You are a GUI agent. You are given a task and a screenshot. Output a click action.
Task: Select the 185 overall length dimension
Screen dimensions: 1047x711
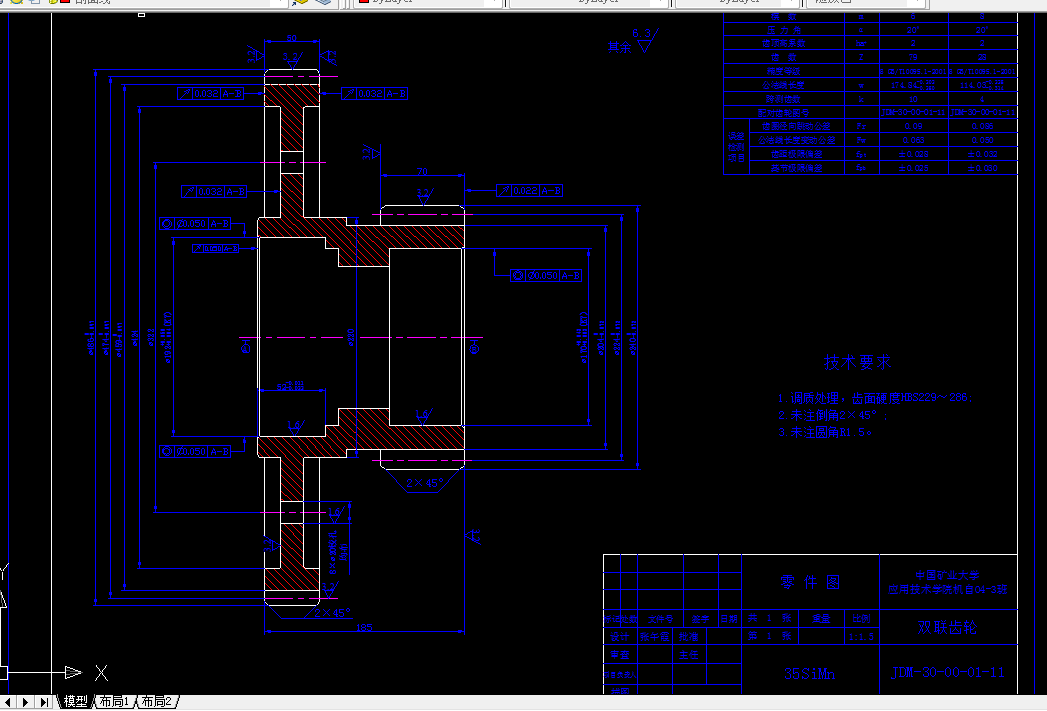(x=364, y=627)
